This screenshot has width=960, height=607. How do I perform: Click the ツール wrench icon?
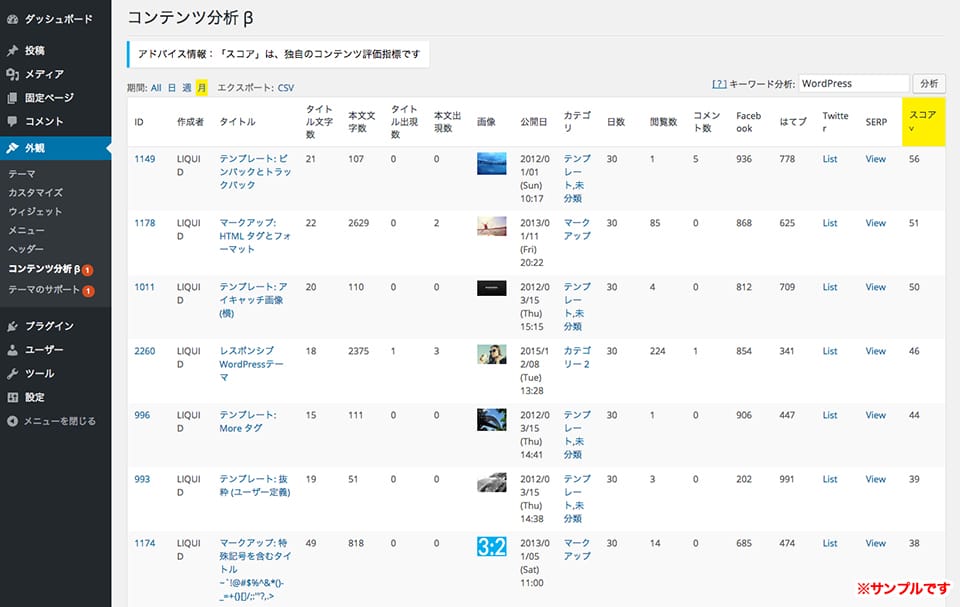tap(12, 374)
